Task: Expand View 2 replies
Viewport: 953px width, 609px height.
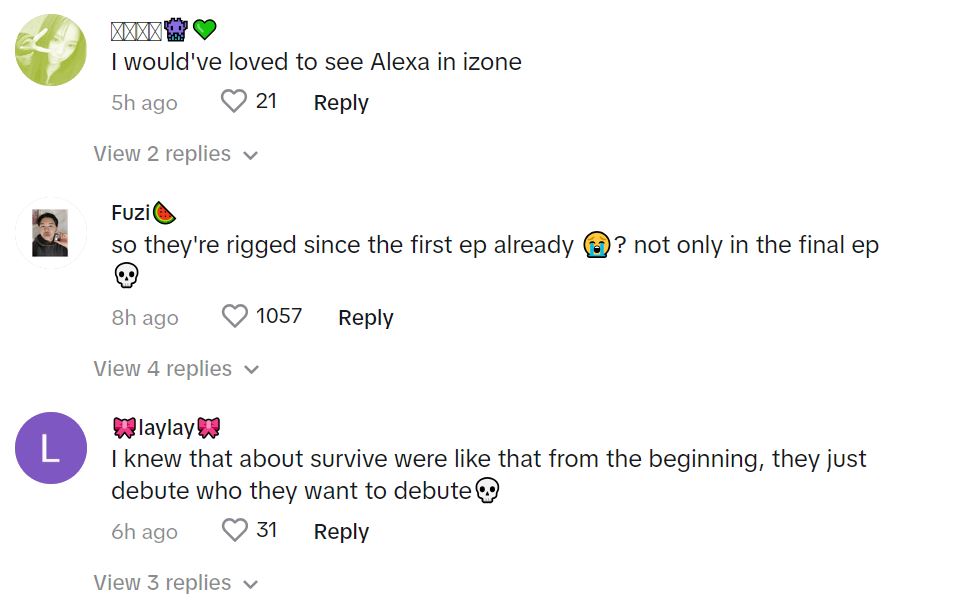Action: 175,154
